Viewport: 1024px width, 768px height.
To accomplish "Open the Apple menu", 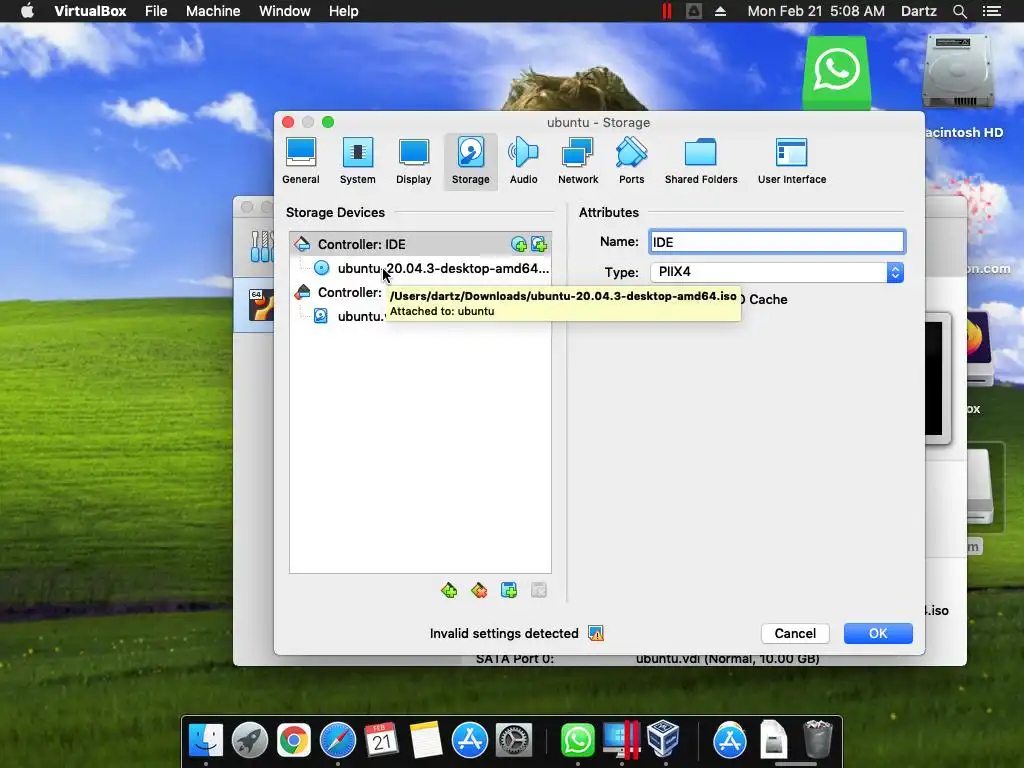I will pyautogui.click(x=27, y=11).
